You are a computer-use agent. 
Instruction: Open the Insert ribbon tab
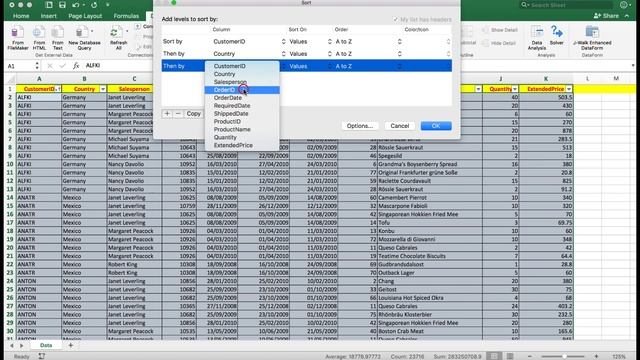click(49, 16)
